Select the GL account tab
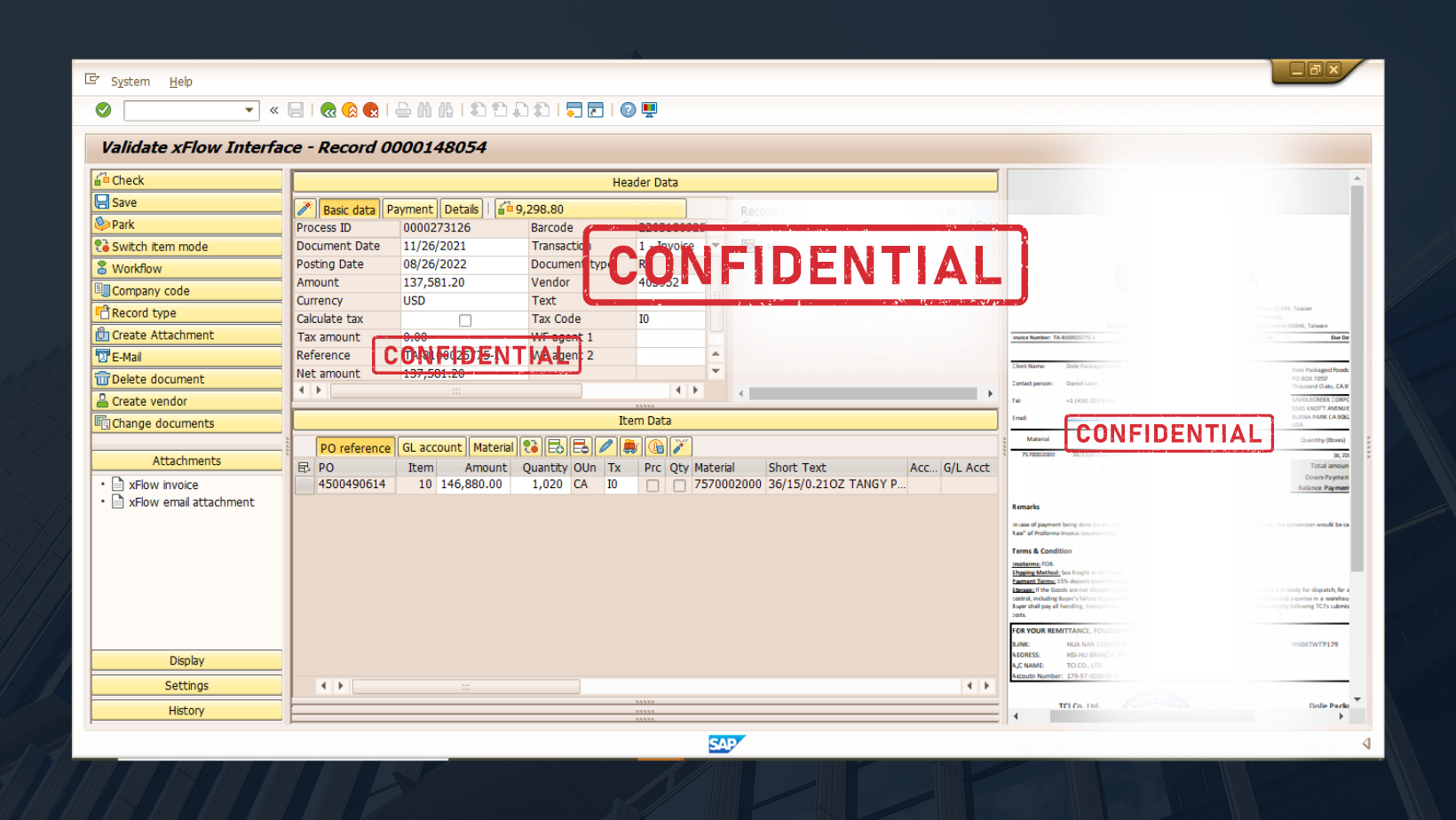Viewport: 1456px width, 820px height. pos(431,447)
